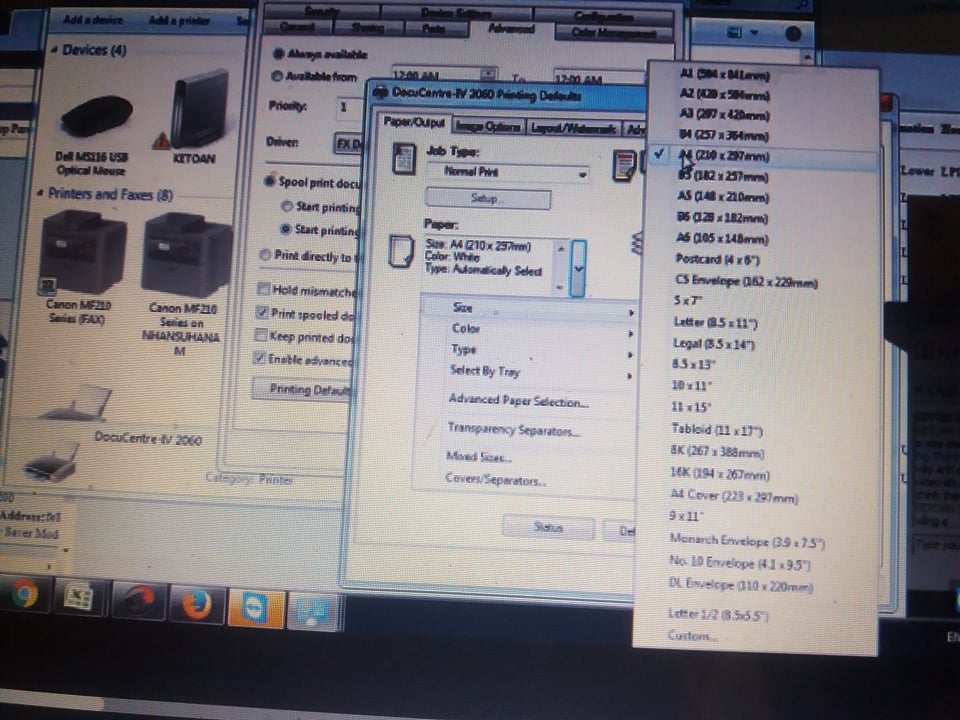The height and width of the screenshot is (720, 960).
Task: Select the Always available radio button
Action: (278, 54)
